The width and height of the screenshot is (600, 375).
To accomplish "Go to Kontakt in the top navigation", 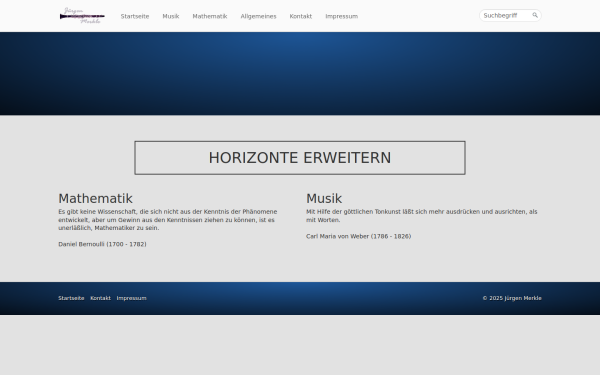I will tap(301, 16).
